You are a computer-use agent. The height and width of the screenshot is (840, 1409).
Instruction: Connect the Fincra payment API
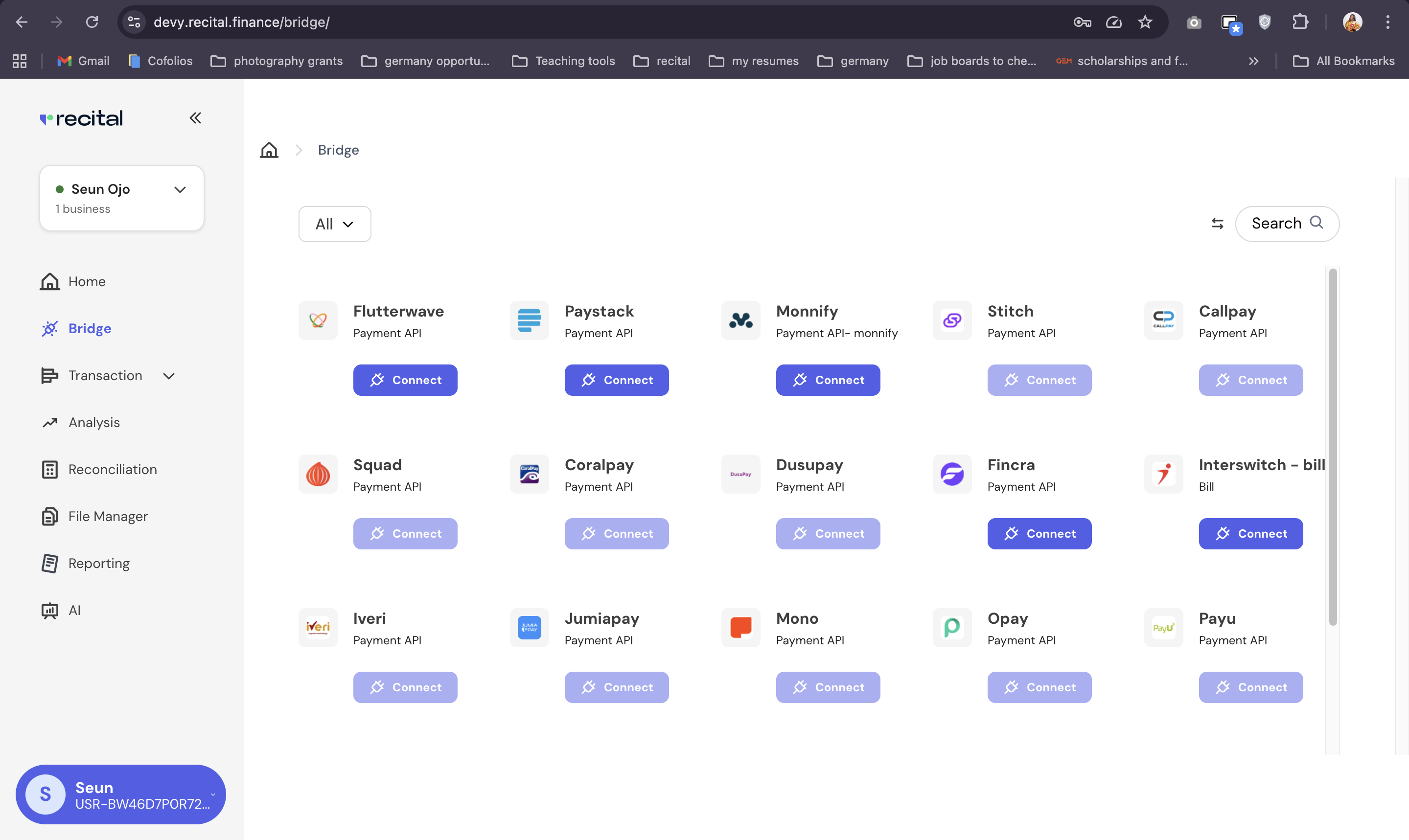tap(1039, 533)
